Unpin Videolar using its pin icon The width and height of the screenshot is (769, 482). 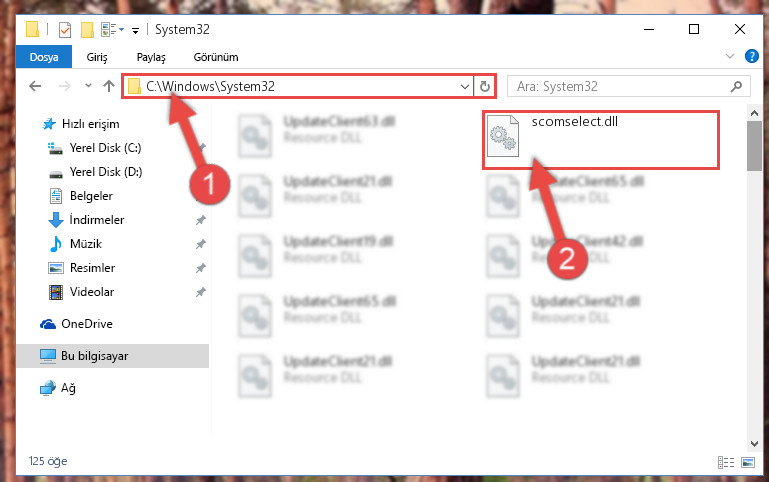pos(201,292)
